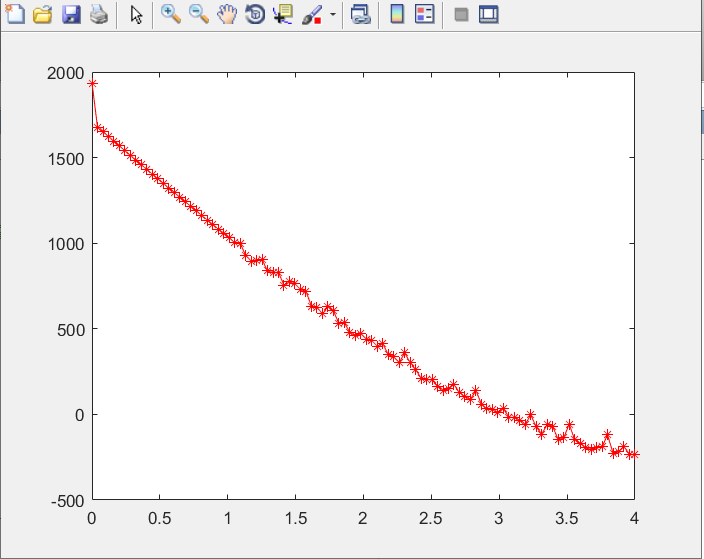Screen dimensions: 704x559
Task: Activate the Zoom Out tool
Action: (198, 14)
